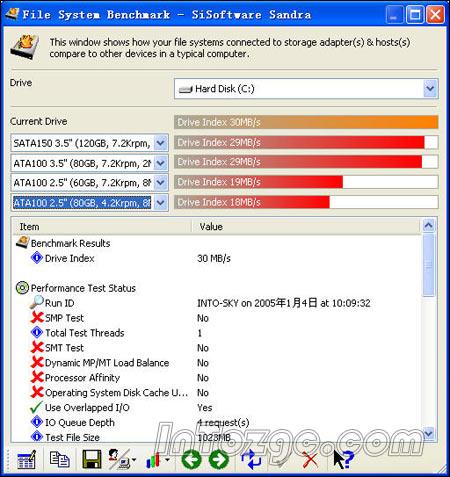Expand the SATA150 3.5" reference drive dropdown

pos(161,143)
